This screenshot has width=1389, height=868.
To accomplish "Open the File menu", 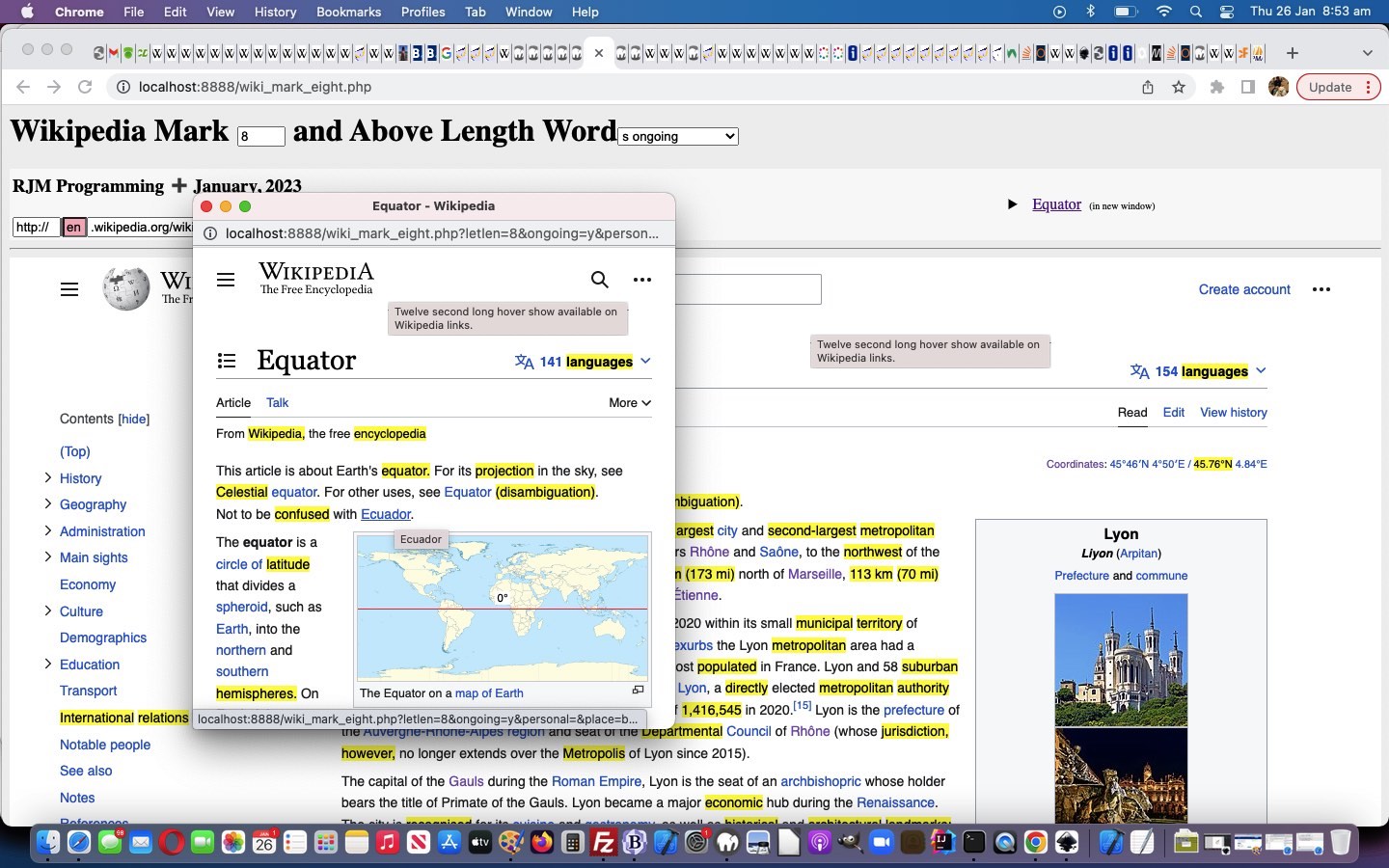I will click(134, 12).
